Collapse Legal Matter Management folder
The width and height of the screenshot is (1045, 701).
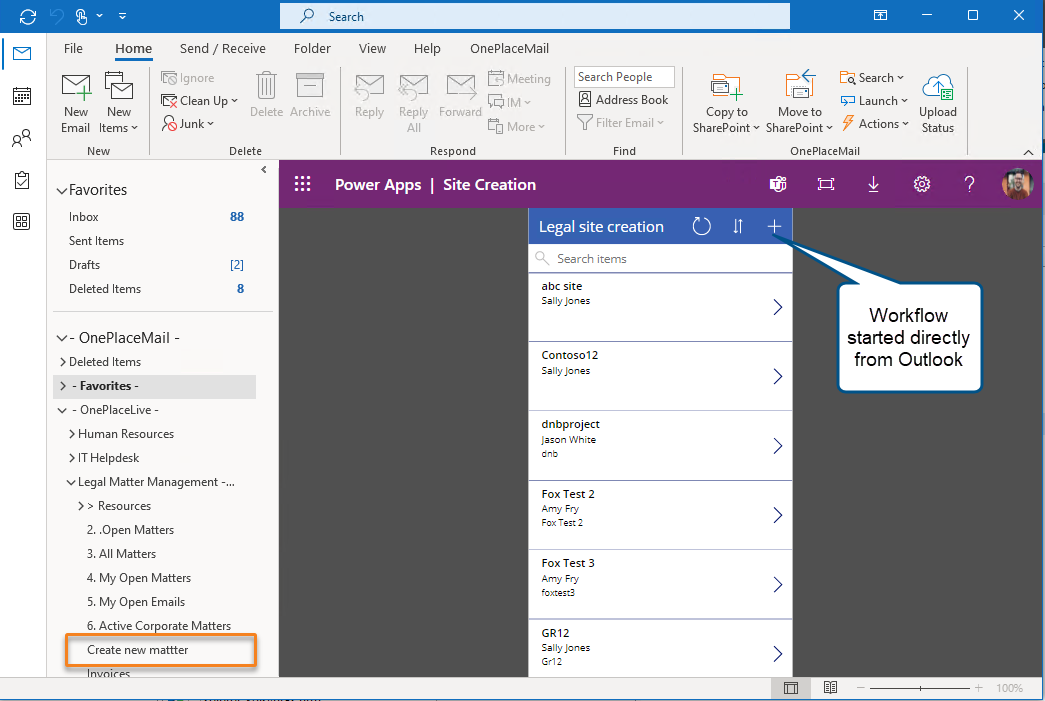(71, 482)
